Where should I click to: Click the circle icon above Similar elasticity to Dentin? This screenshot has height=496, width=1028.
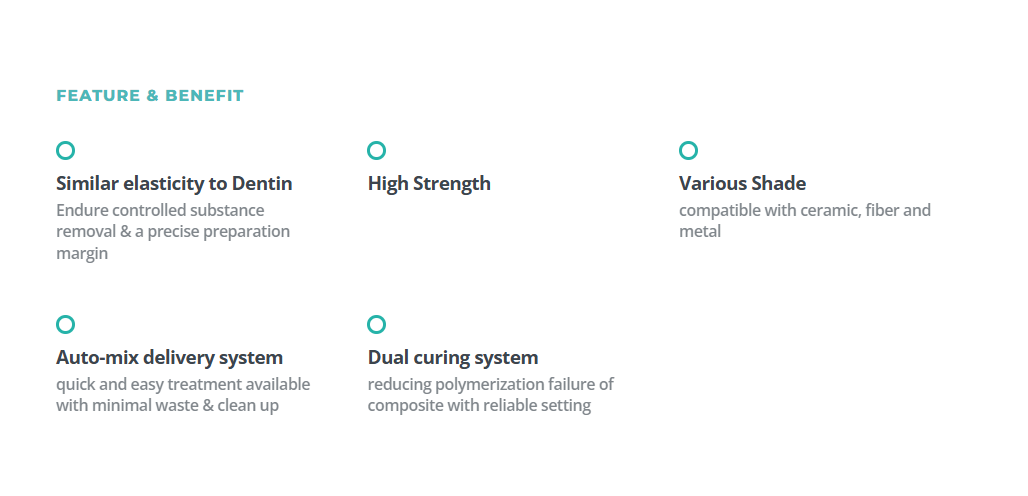(66, 151)
